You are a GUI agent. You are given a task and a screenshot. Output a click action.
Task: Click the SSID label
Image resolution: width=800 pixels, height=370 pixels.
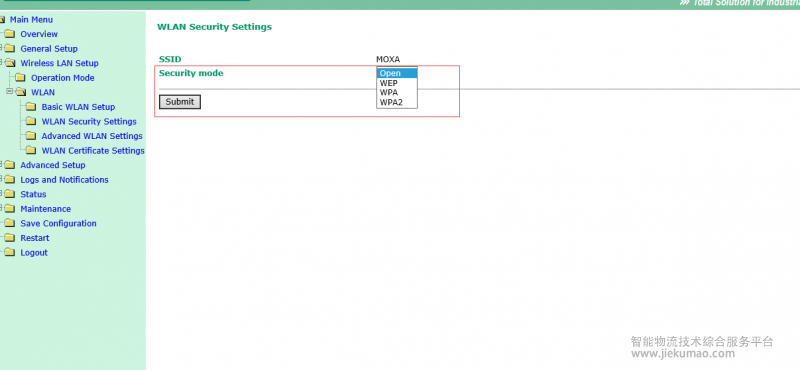[170, 59]
